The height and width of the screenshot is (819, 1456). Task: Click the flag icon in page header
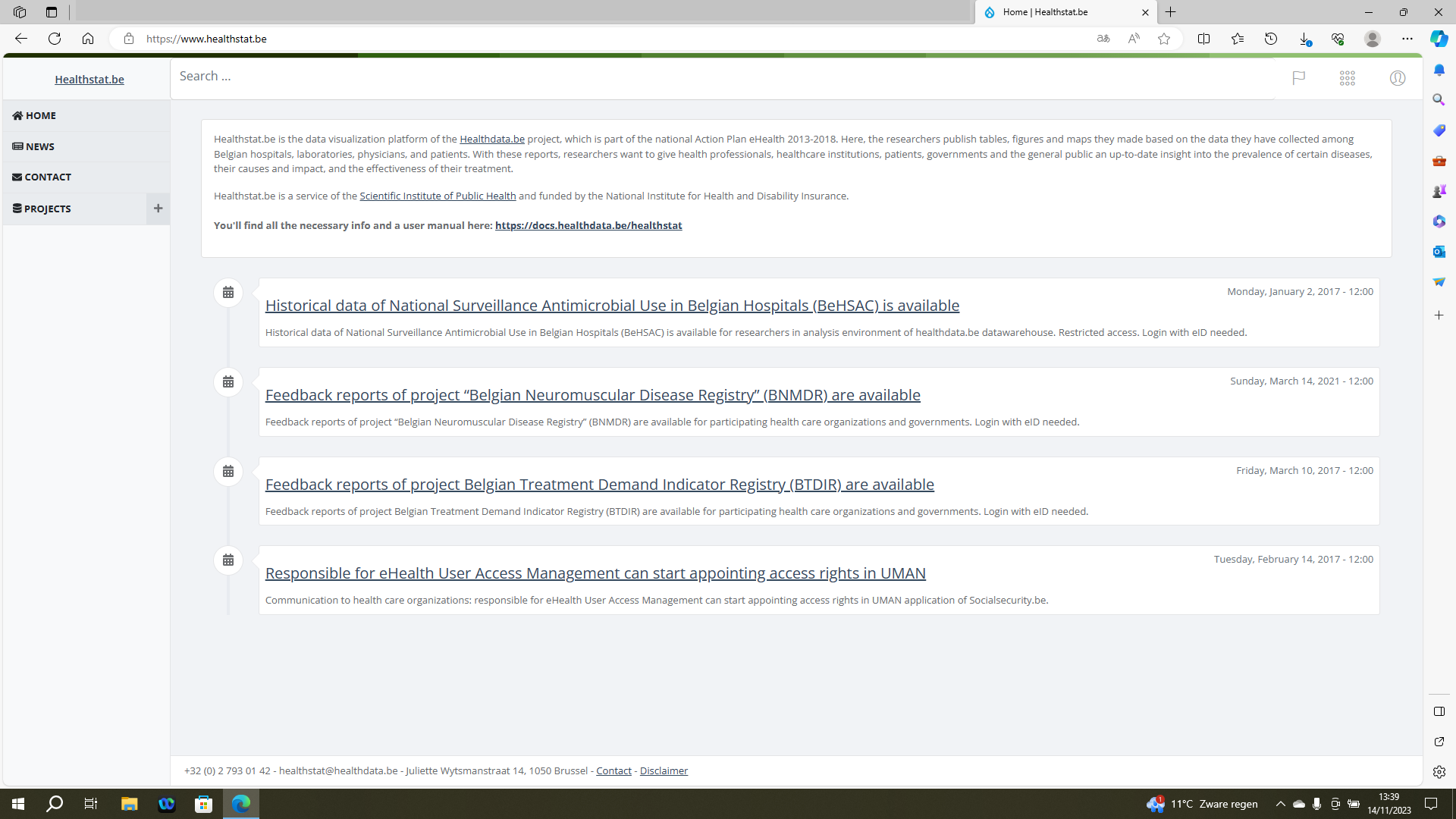(x=1298, y=77)
